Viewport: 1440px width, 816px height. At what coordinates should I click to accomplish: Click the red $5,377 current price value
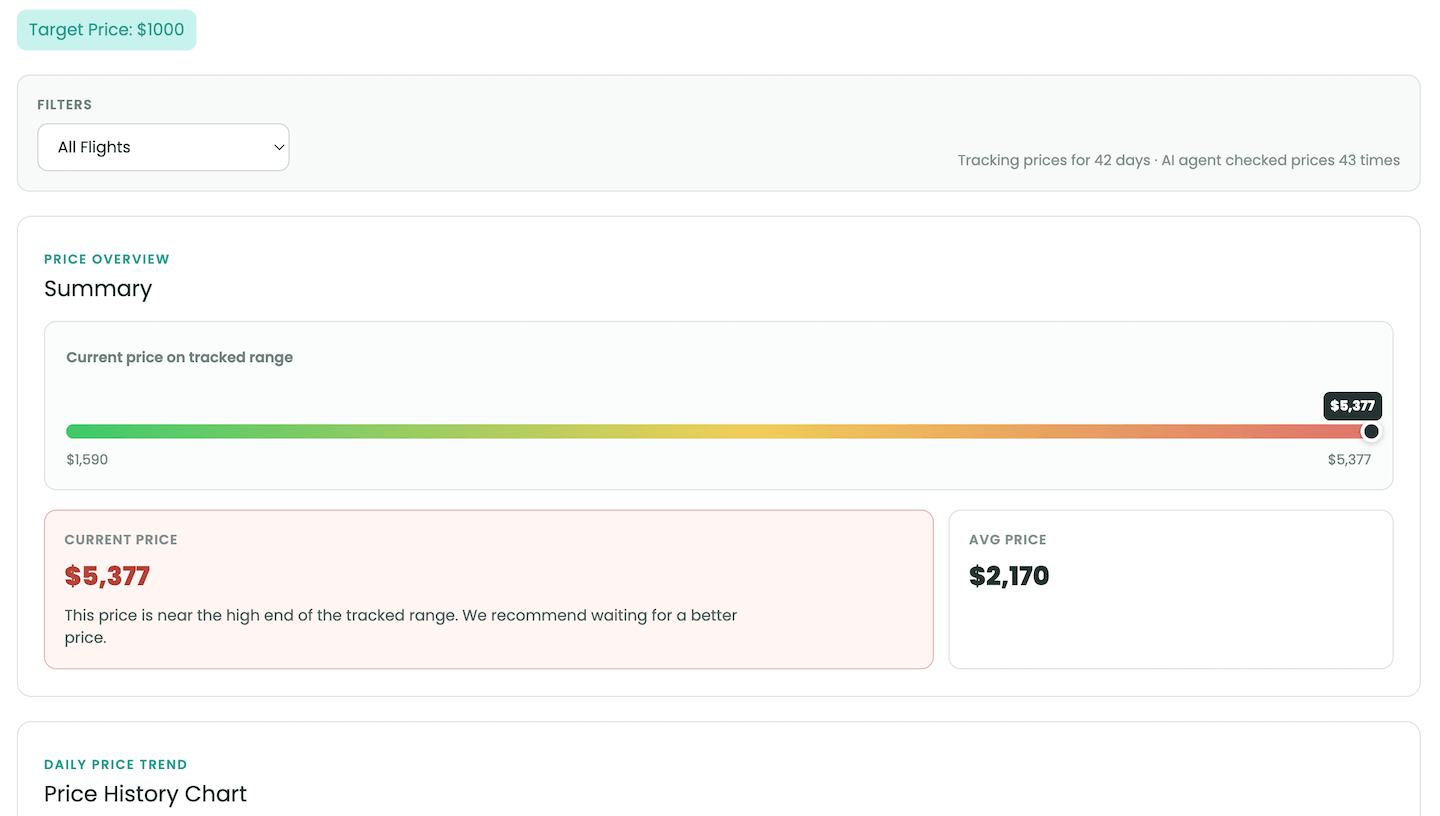107,576
